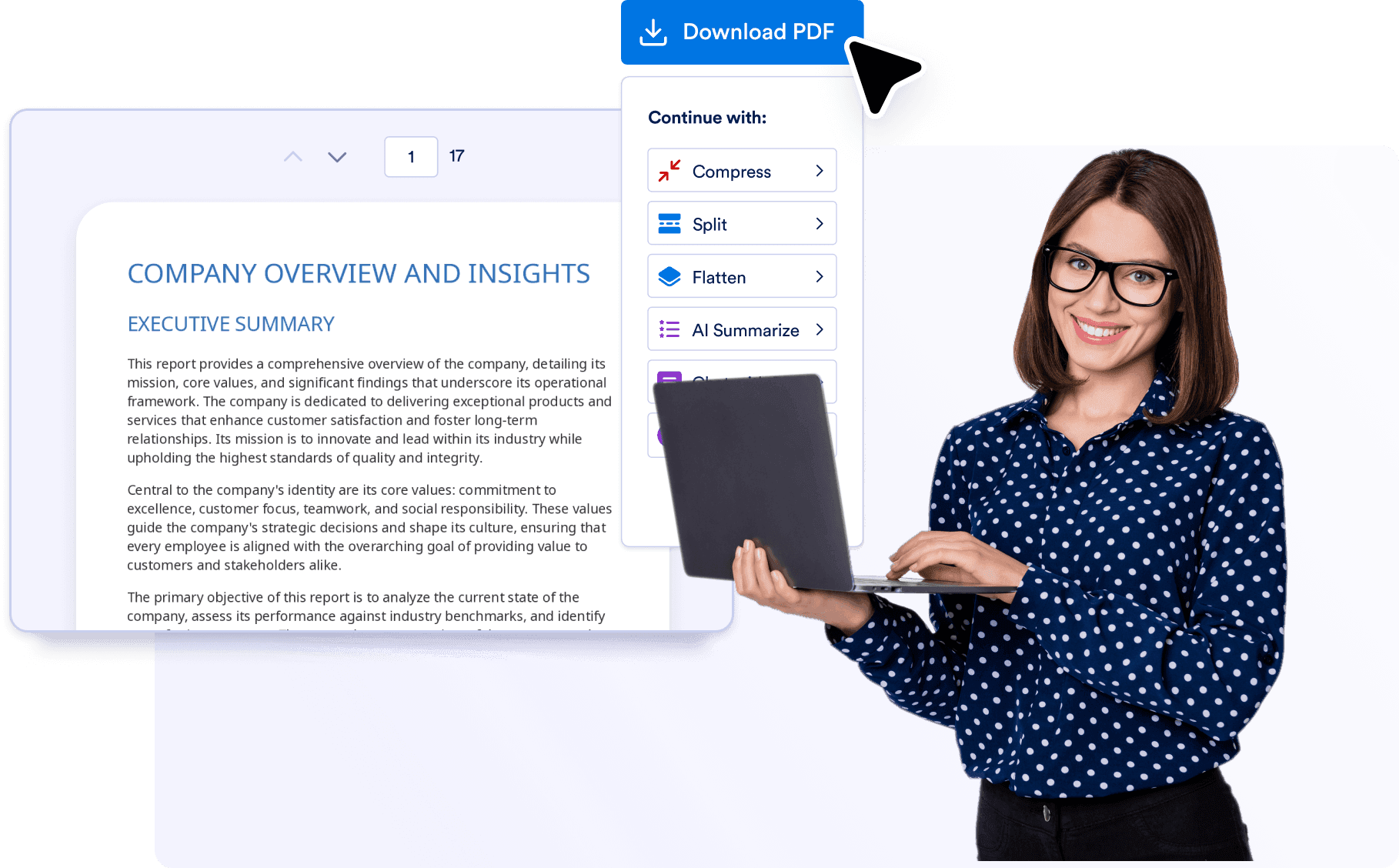
Task: Go to next page using down arrow
Action: pos(336,156)
